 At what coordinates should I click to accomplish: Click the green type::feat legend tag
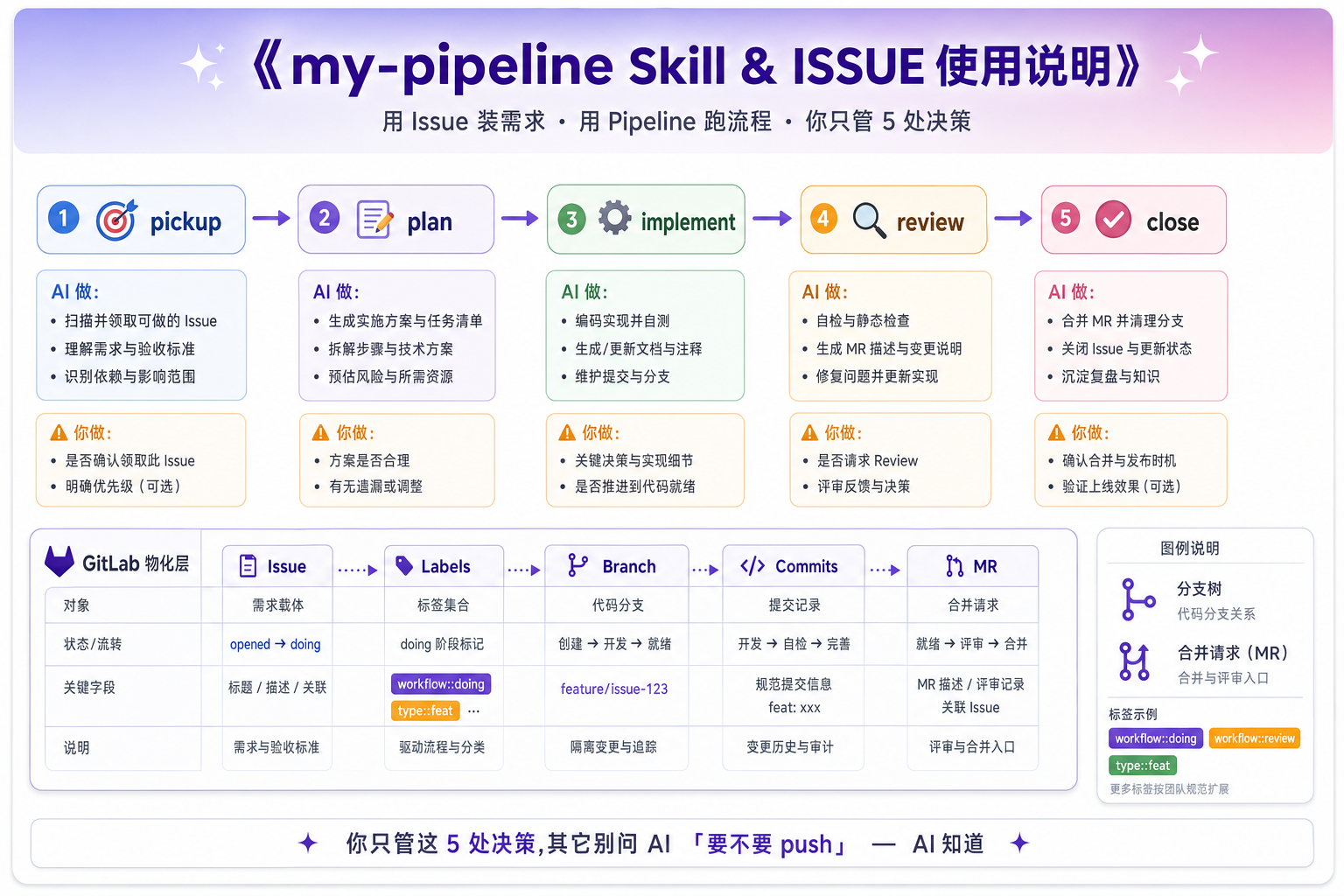pos(1143,766)
